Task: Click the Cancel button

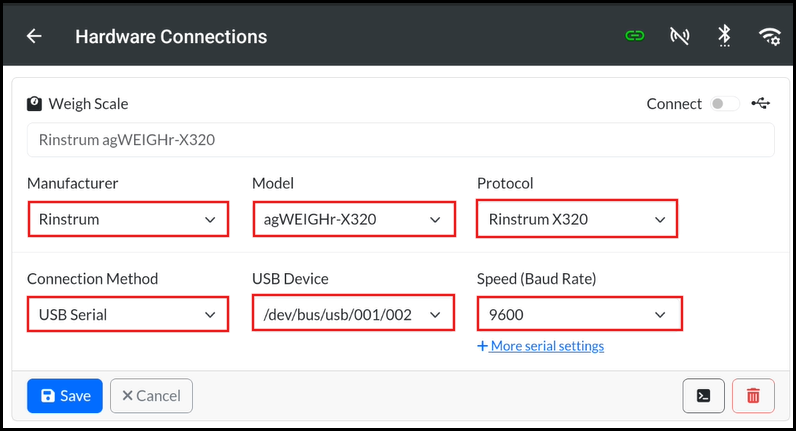Action: (151, 395)
